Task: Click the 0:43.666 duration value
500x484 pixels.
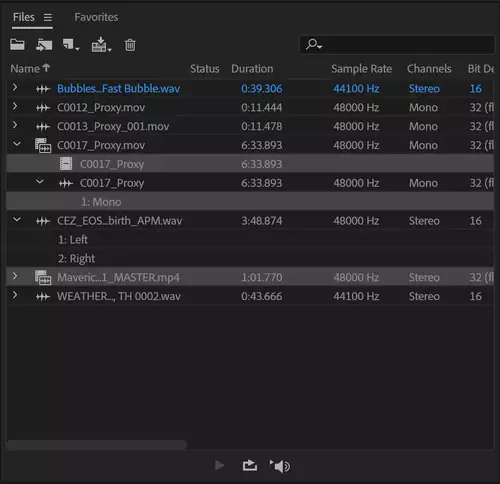Action: coord(262,296)
